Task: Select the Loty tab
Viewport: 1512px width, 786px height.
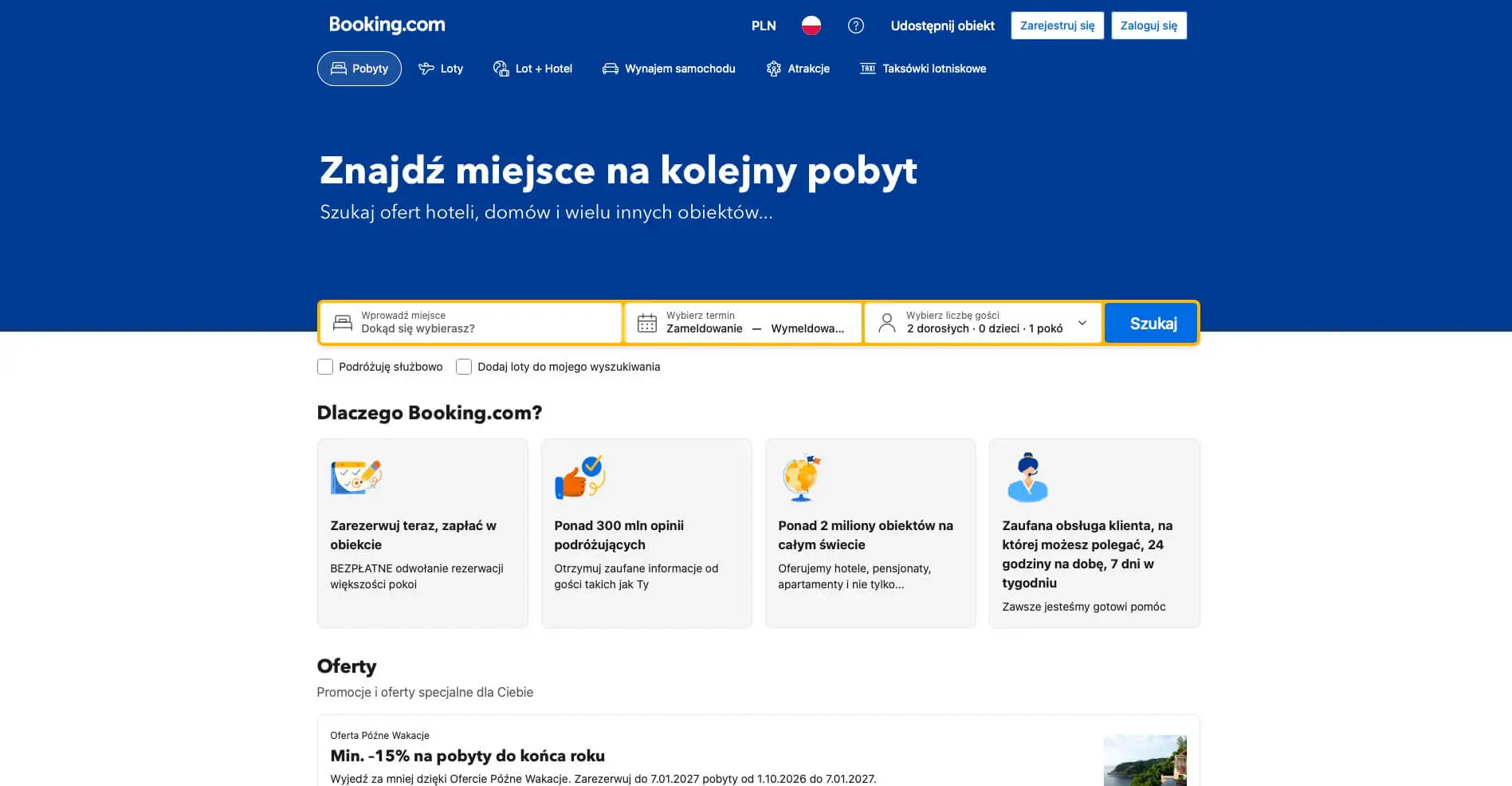Action: tap(441, 69)
